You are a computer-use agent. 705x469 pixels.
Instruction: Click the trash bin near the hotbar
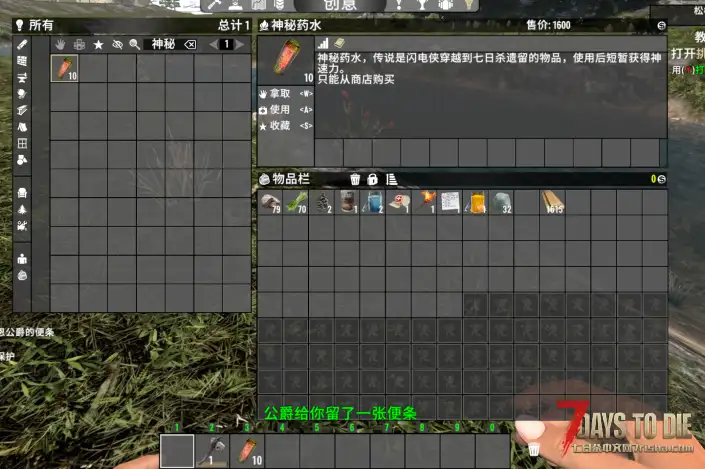point(534,449)
